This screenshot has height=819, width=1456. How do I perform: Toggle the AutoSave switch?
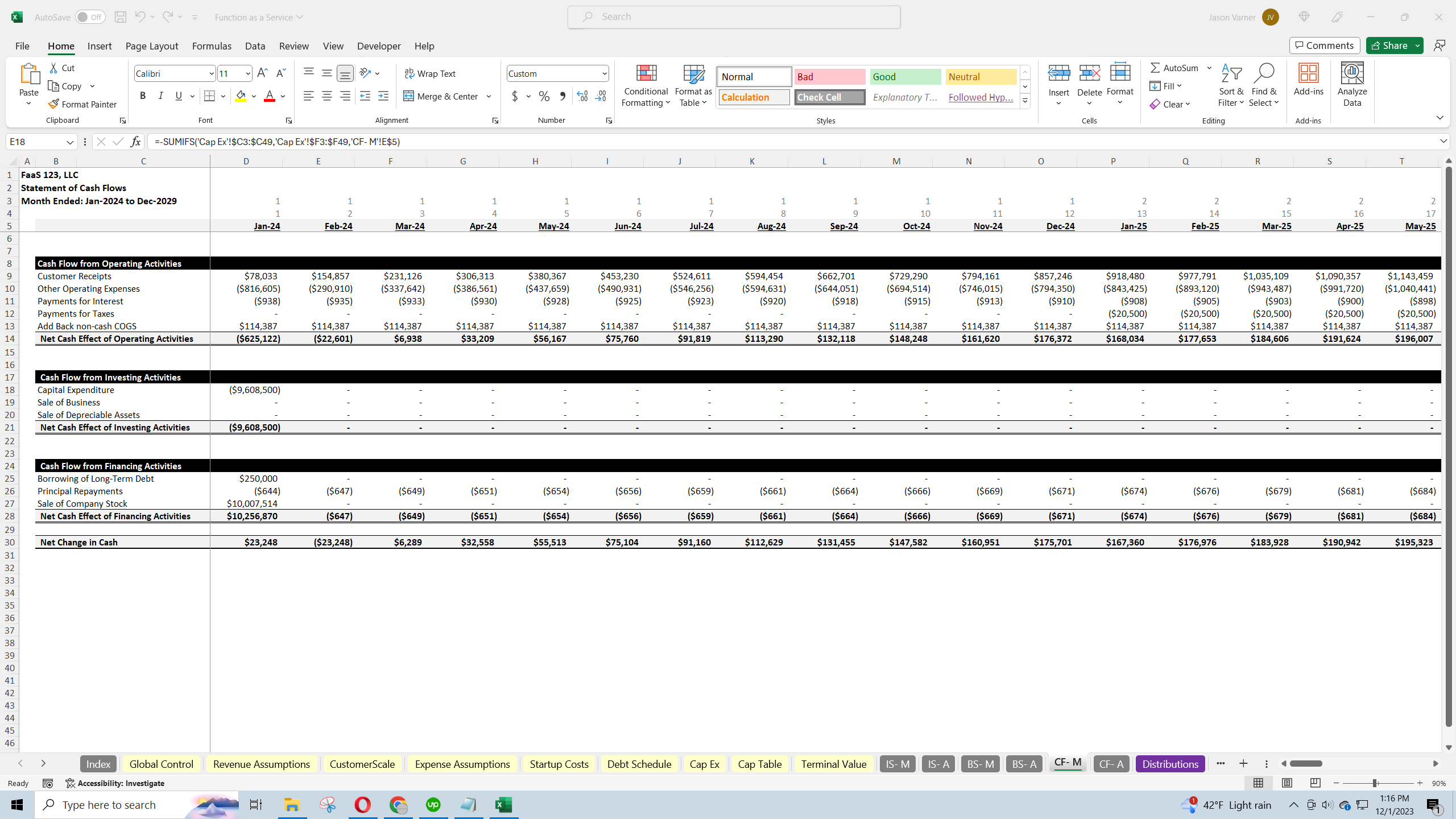pos(90,17)
